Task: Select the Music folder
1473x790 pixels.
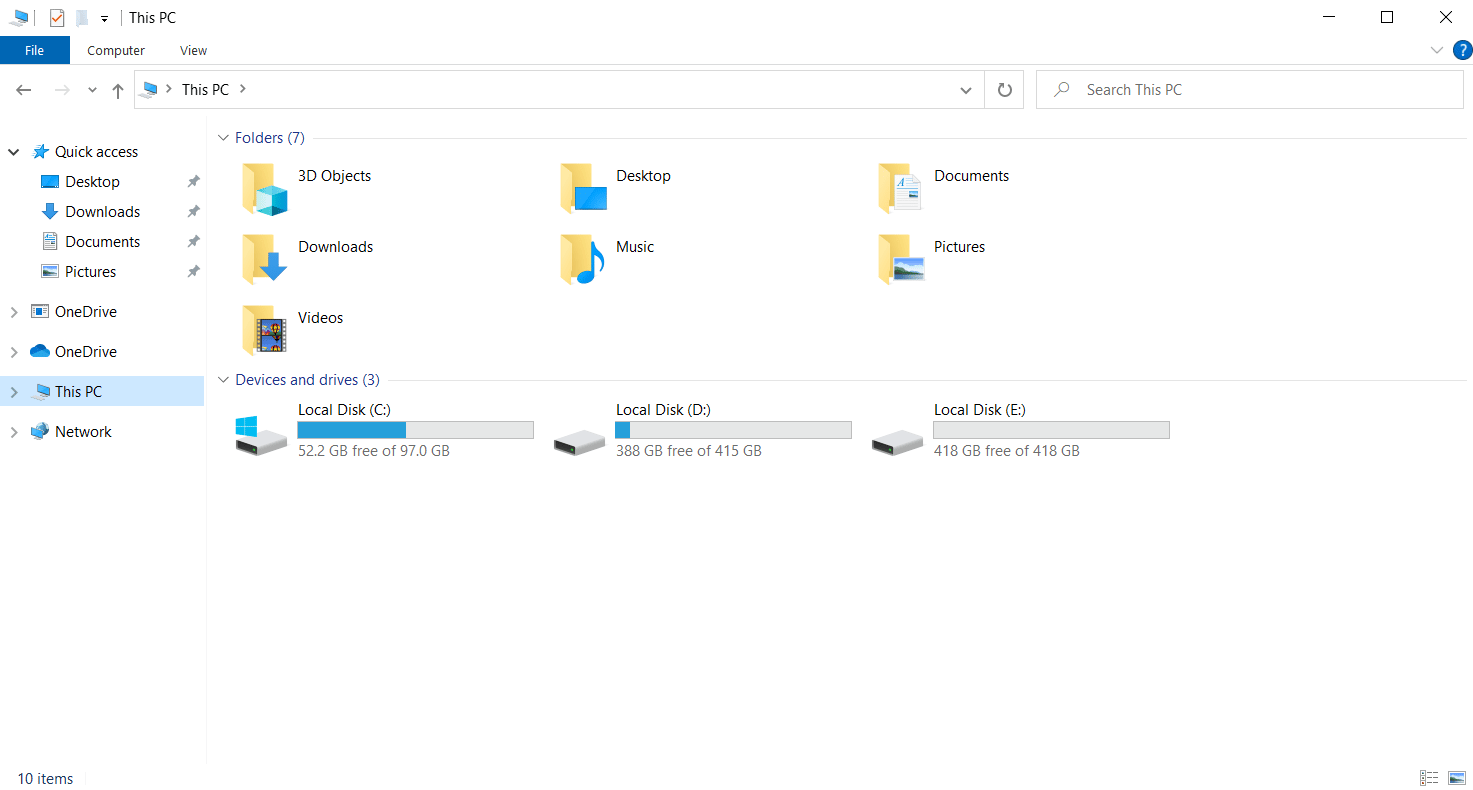Action: tap(636, 246)
